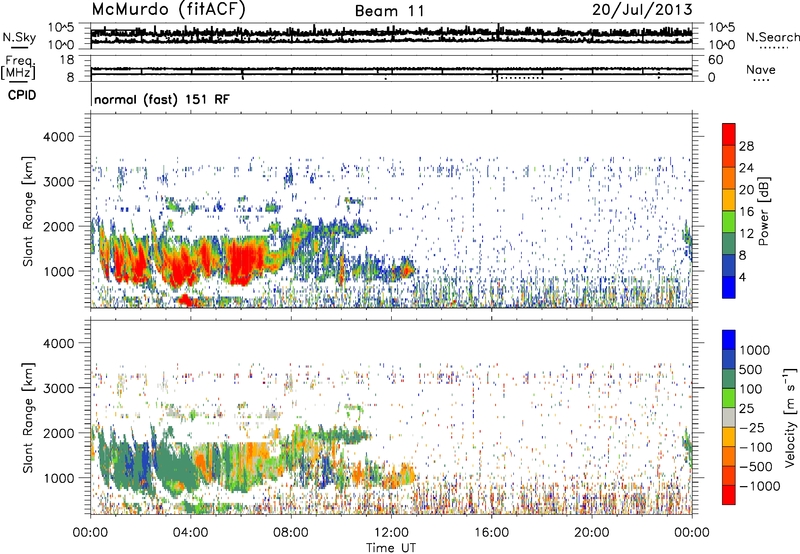Image resolution: width=800 pixels, height=554 pixels.
Task: Click the "Velocity [m s-1]" colorbar title
Action: click(790, 417)
